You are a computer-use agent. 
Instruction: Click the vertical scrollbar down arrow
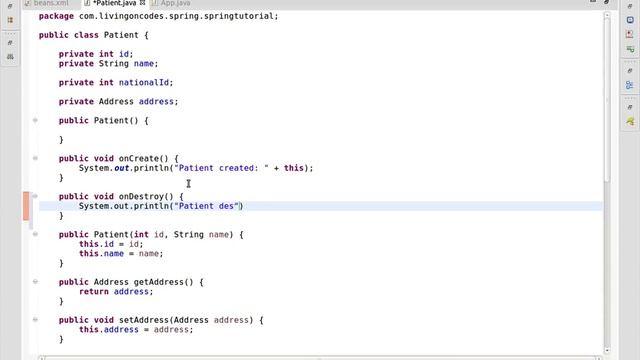tap(607, 350)
